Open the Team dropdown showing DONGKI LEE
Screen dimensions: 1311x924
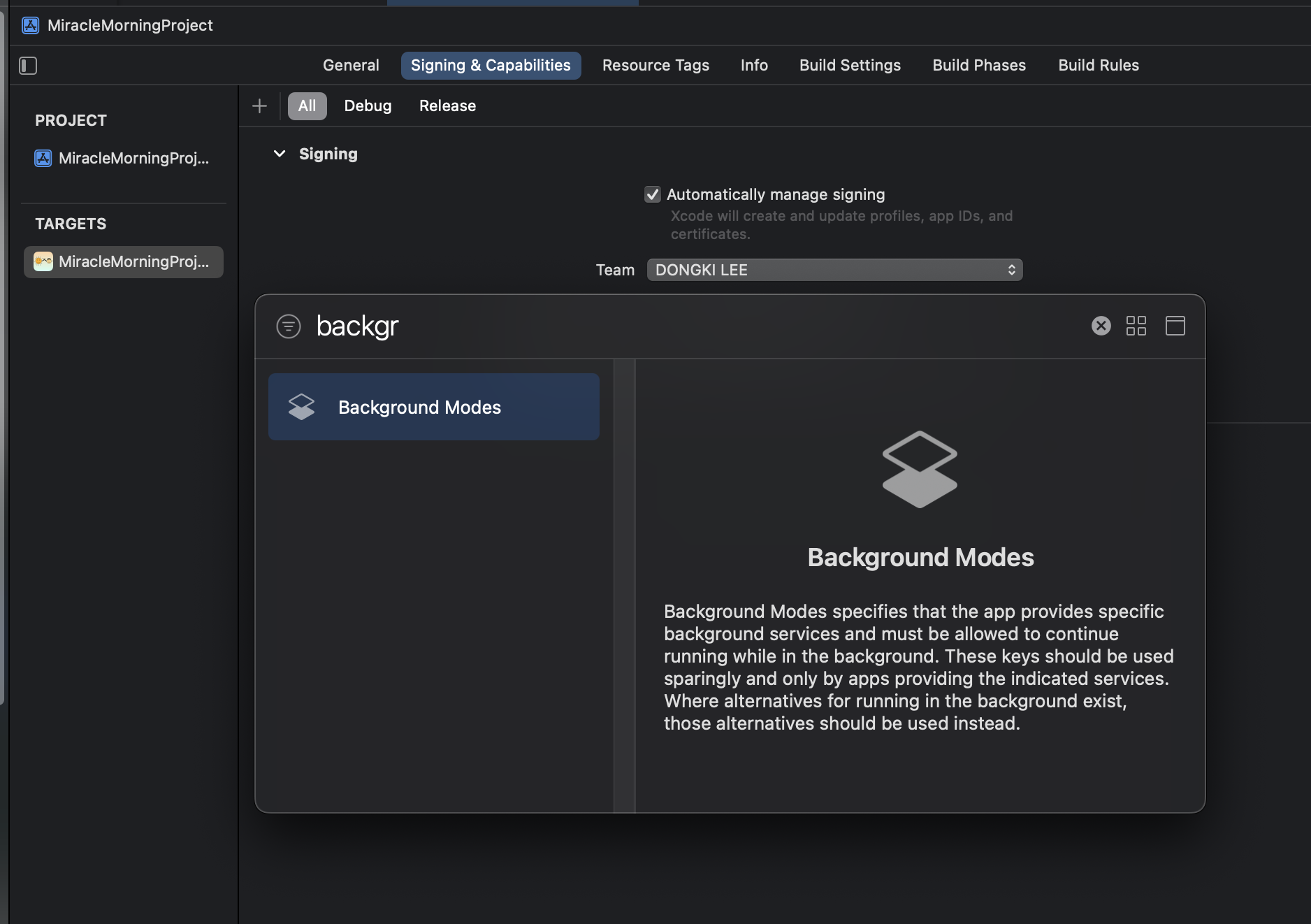(834, 270)
